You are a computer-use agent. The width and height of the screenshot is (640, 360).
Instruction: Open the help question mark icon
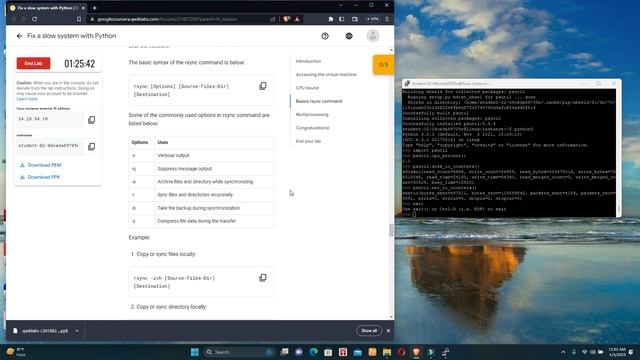tap(325, 36)
